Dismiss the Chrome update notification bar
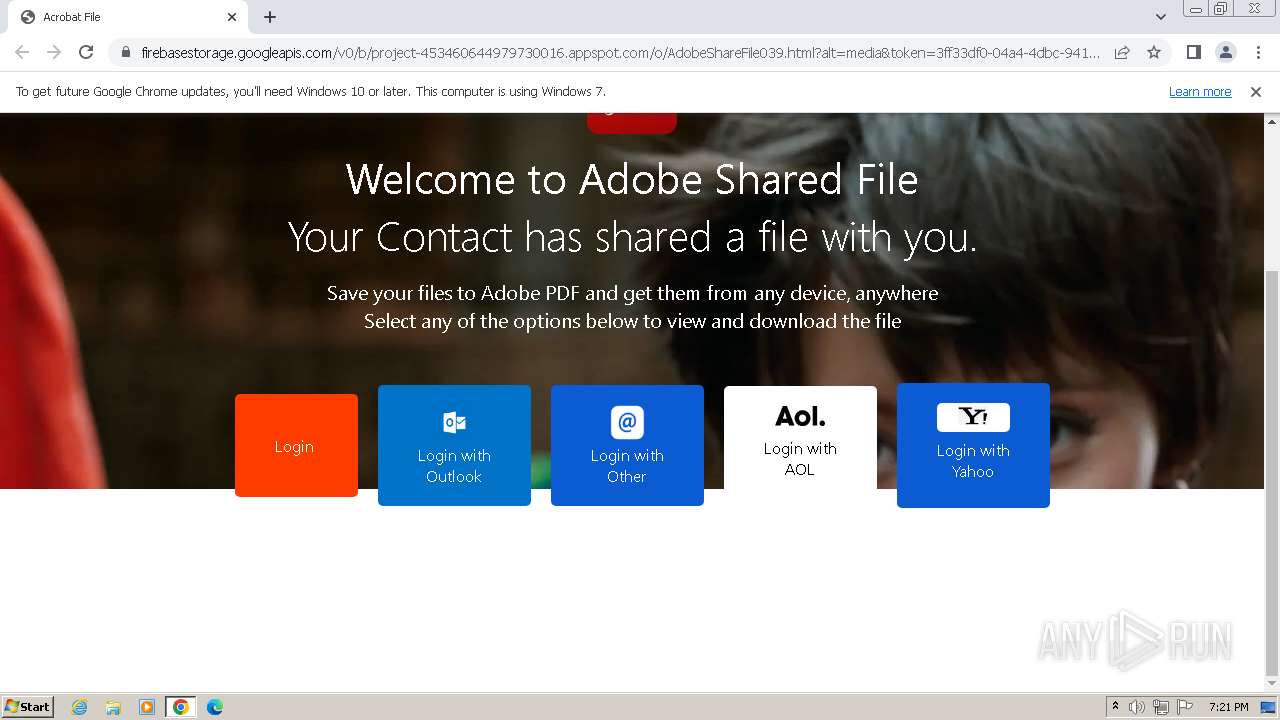Screen dimensions: 1280x720 click(1256, 92)
